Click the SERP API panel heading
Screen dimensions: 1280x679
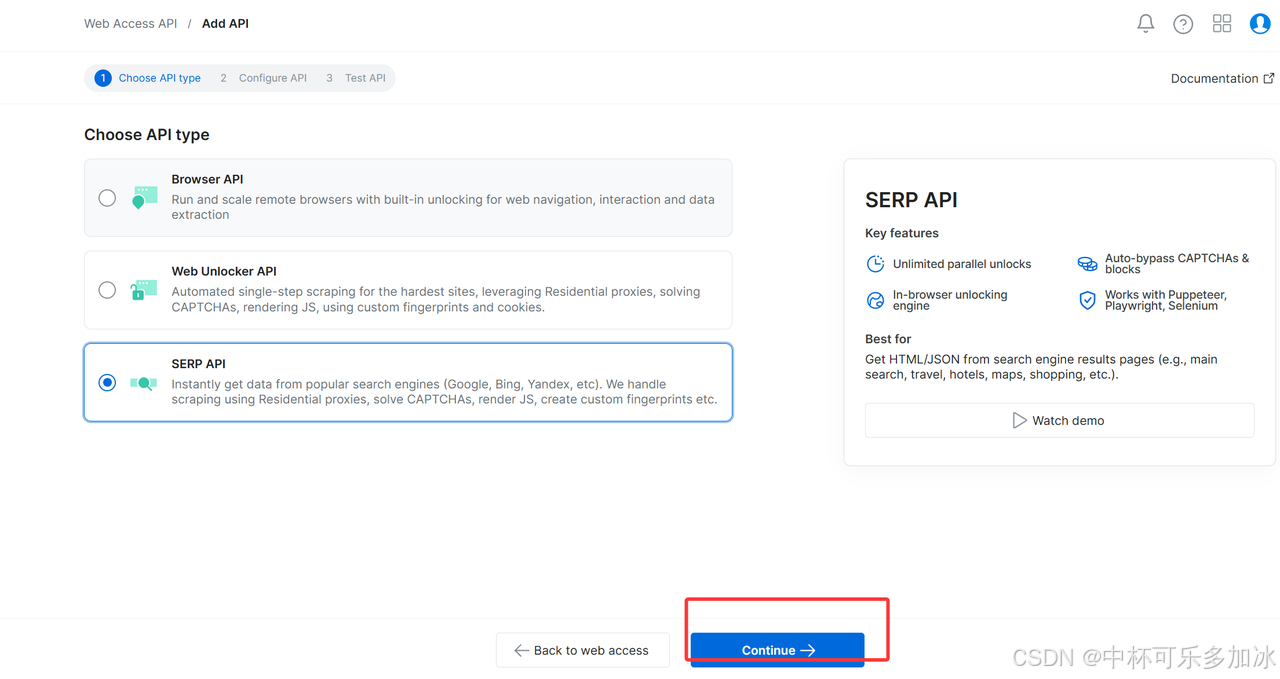911,200
